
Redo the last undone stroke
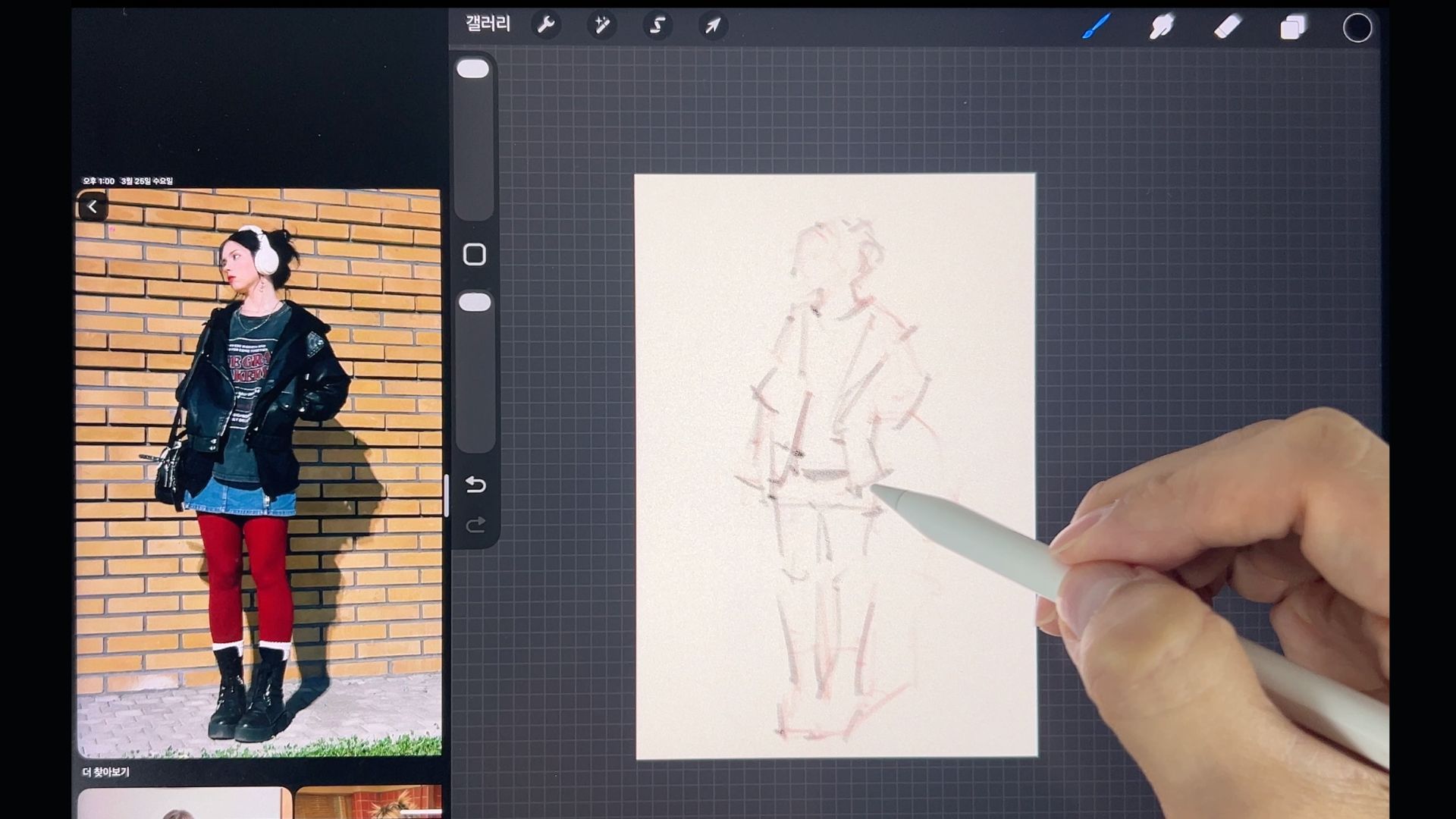475,525
